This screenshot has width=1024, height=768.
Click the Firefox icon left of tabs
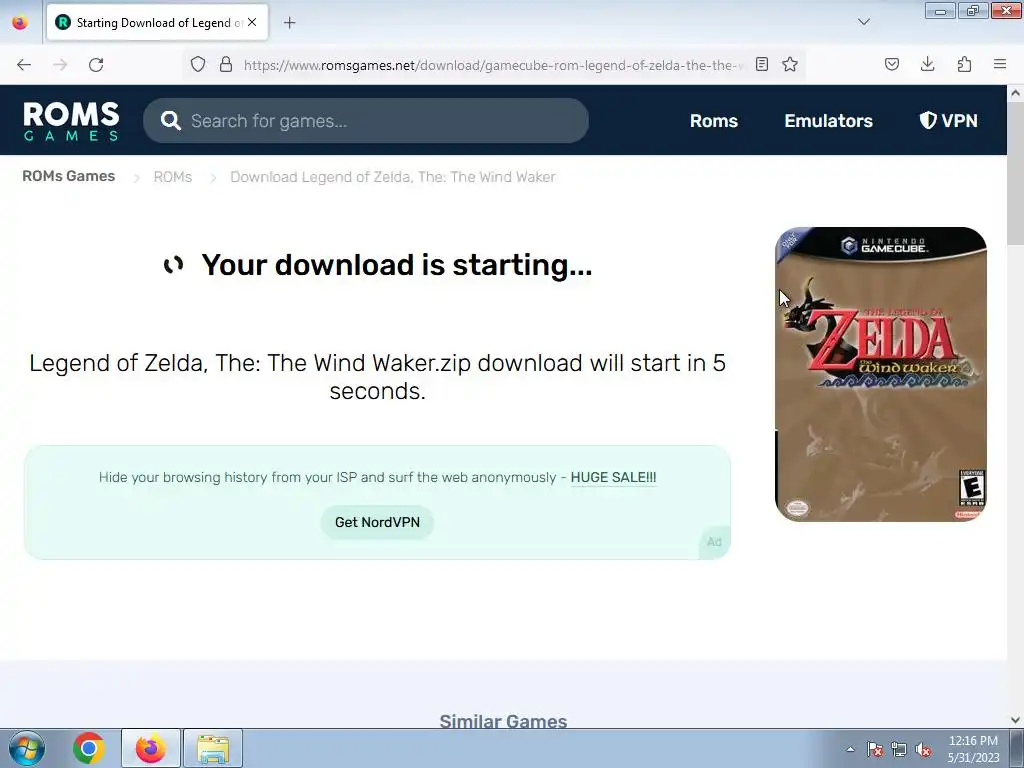coord(20,22)
